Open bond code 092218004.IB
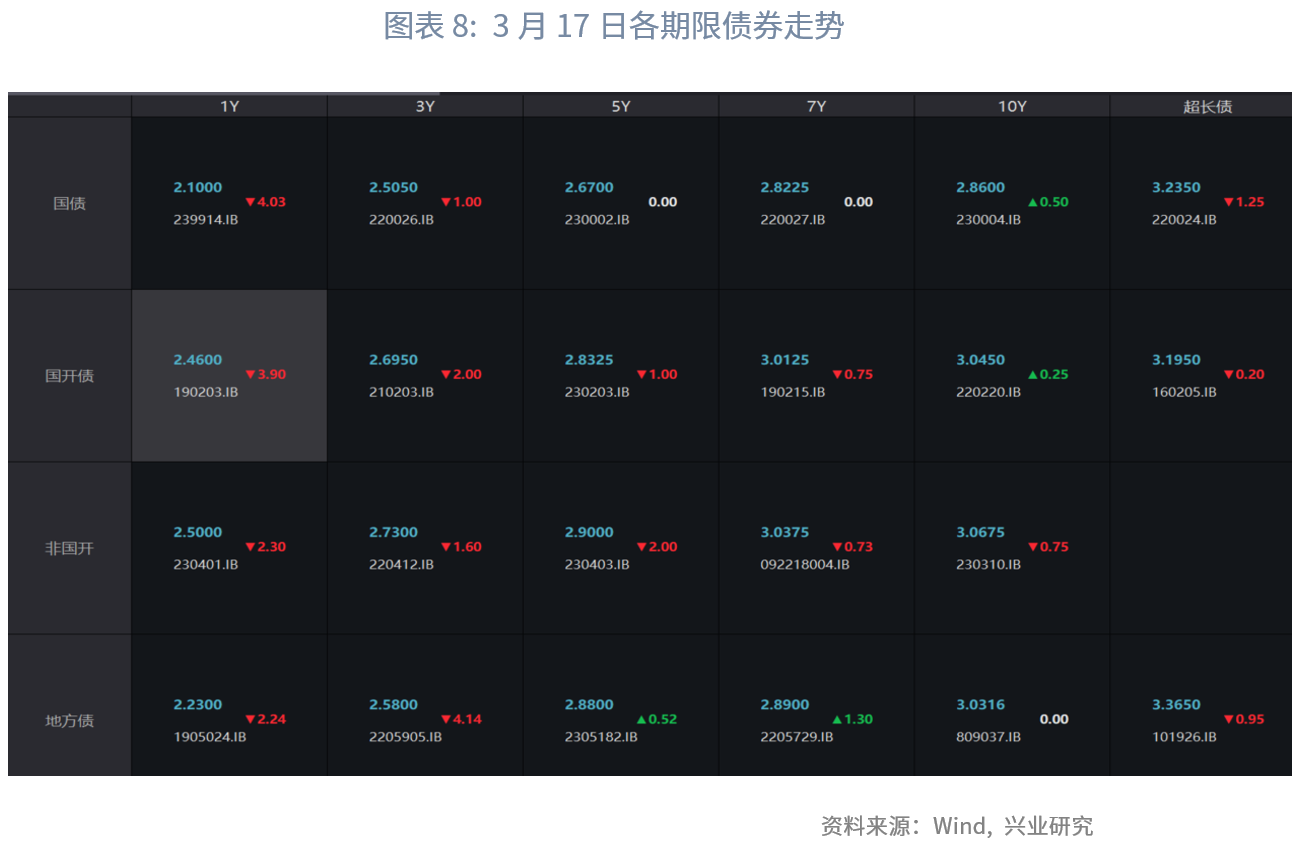Screen dimensions: 1304x849 805,564
